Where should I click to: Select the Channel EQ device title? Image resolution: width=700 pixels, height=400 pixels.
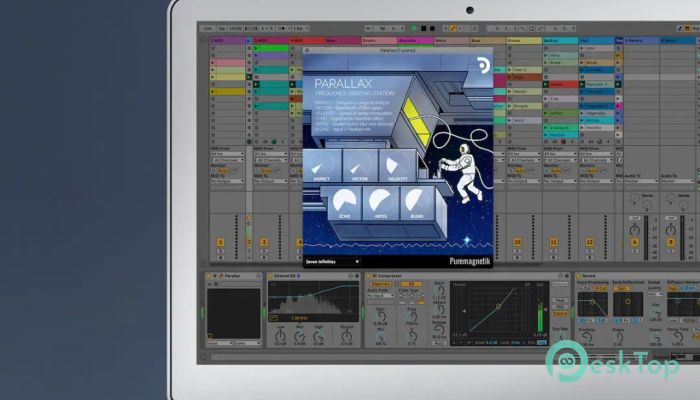pyautogui.click(x=284, y=276)
